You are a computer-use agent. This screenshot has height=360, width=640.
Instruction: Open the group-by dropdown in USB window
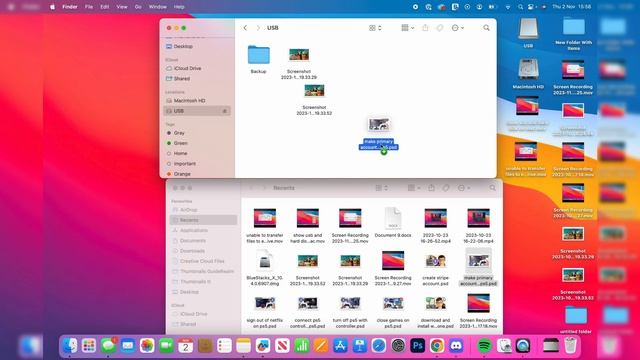pyautogui.click(x=407, y=28)
